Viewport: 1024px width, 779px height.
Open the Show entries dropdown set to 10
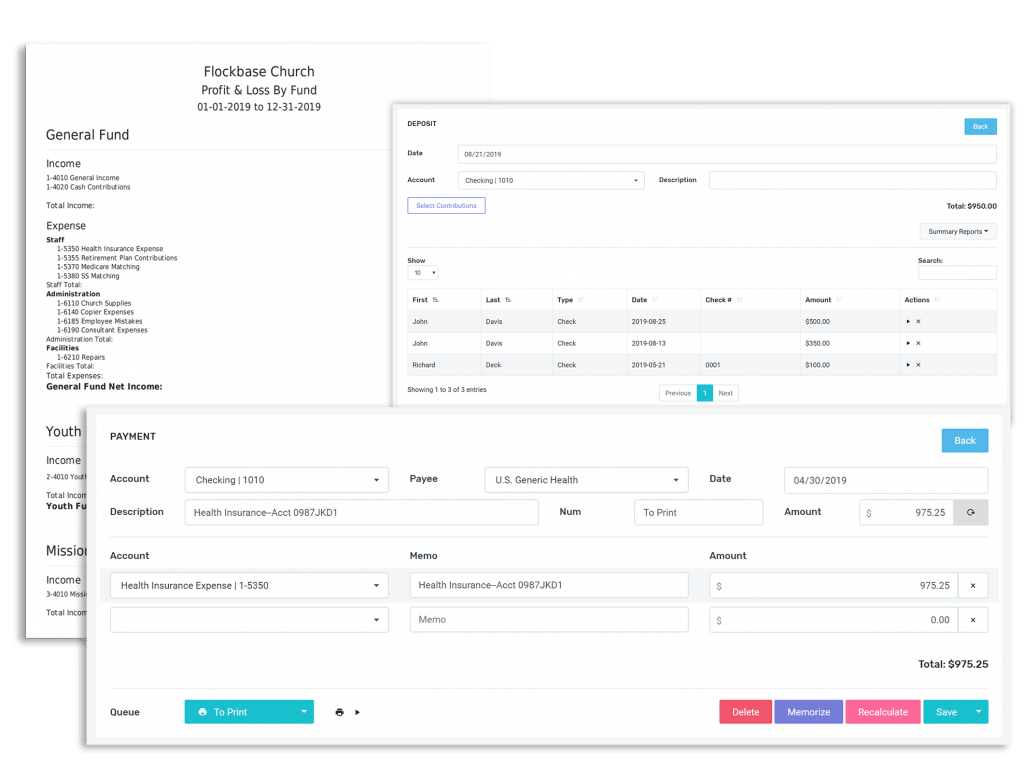[423, 272]
